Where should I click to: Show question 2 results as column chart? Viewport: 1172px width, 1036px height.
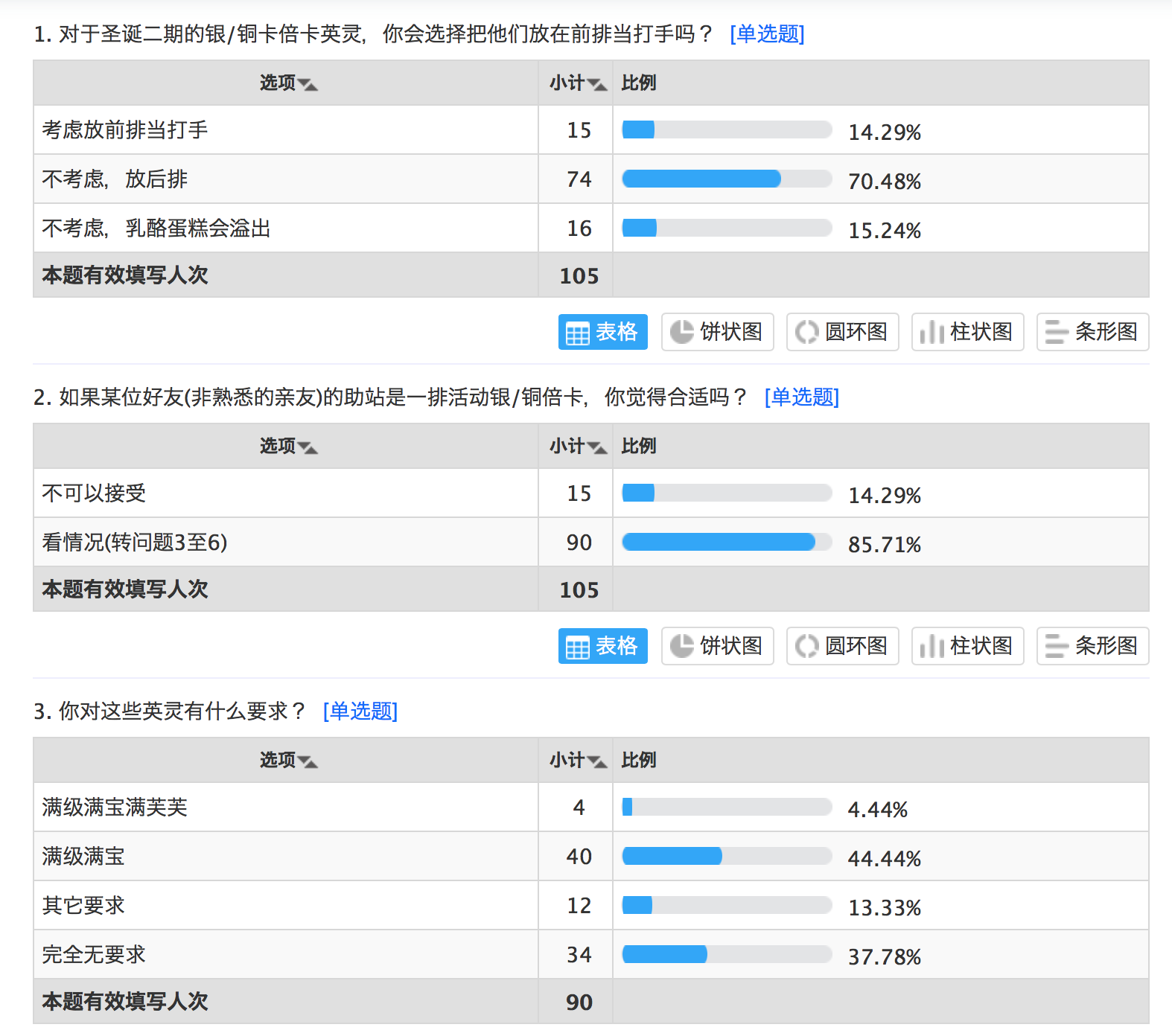point(966,647)
